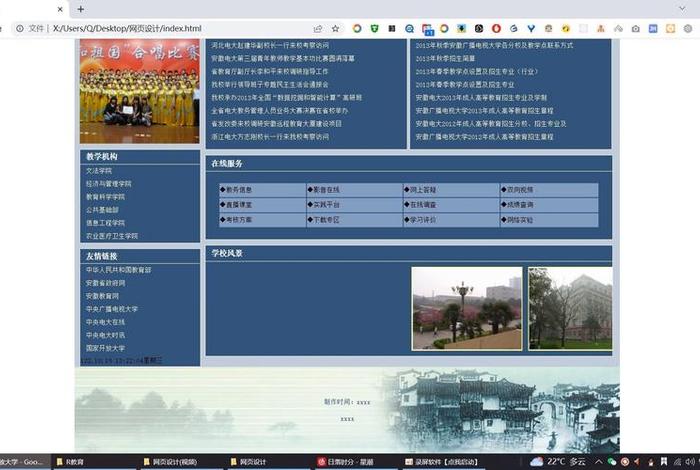Viewport: 700px width, 470px height.
Task: Click the site info icon before the URL
Action: pos(20,29)
